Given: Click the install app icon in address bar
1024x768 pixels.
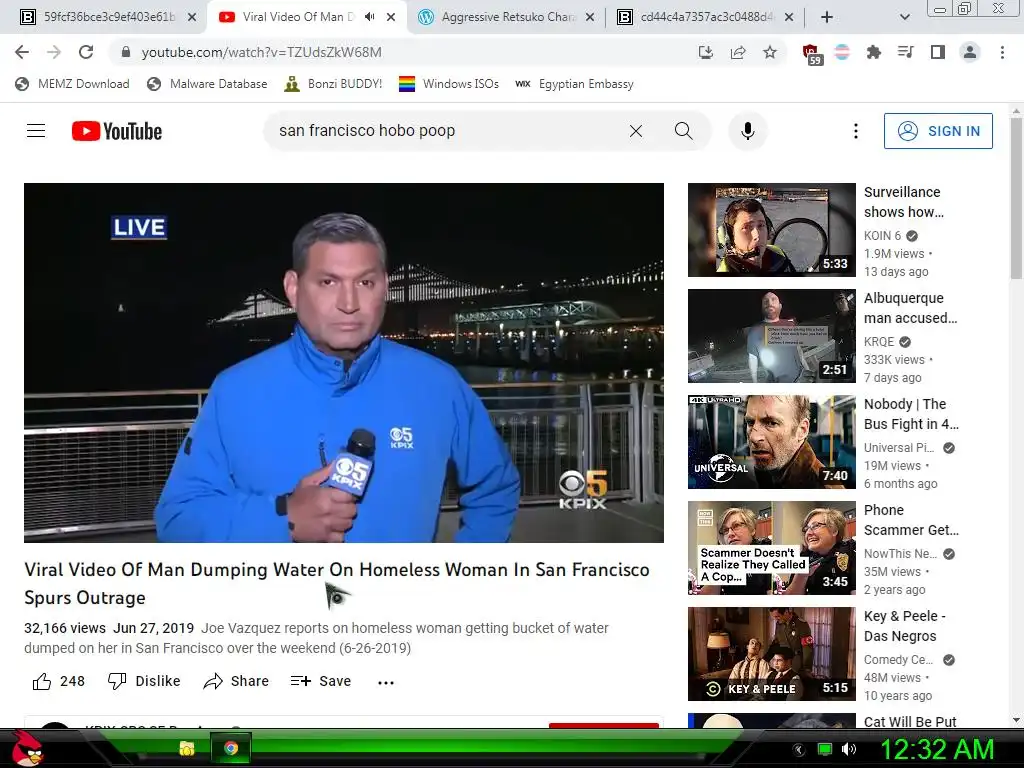Looking at the screenshot, I should coord(705,52).
